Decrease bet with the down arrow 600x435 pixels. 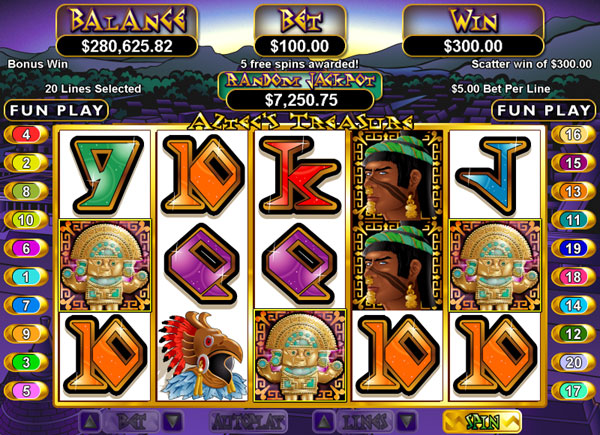point(173,422)
